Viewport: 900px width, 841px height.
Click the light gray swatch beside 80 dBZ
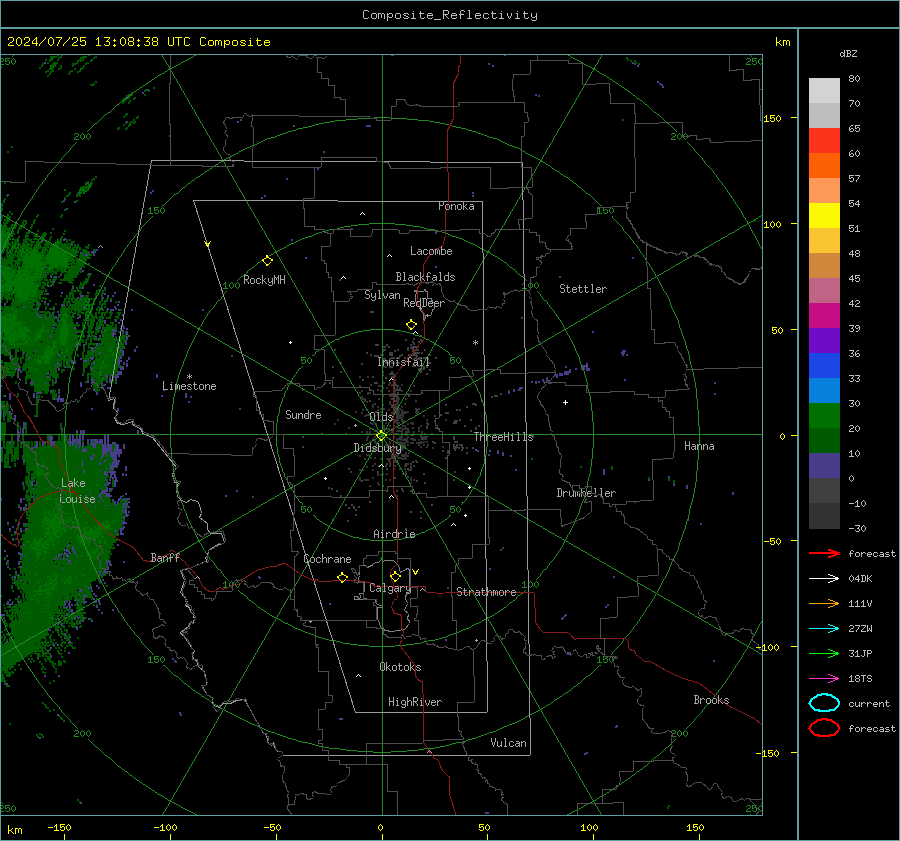click(824, 91)
